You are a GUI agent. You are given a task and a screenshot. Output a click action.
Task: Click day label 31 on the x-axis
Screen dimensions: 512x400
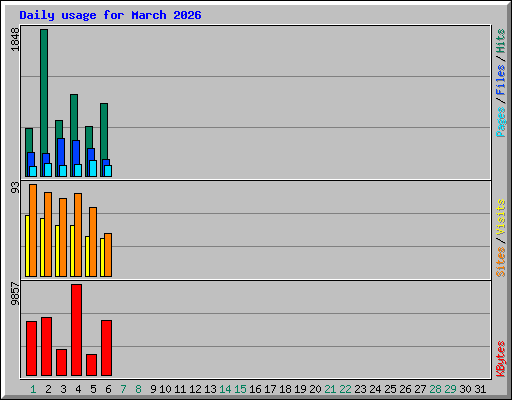[x=480, y=389]
